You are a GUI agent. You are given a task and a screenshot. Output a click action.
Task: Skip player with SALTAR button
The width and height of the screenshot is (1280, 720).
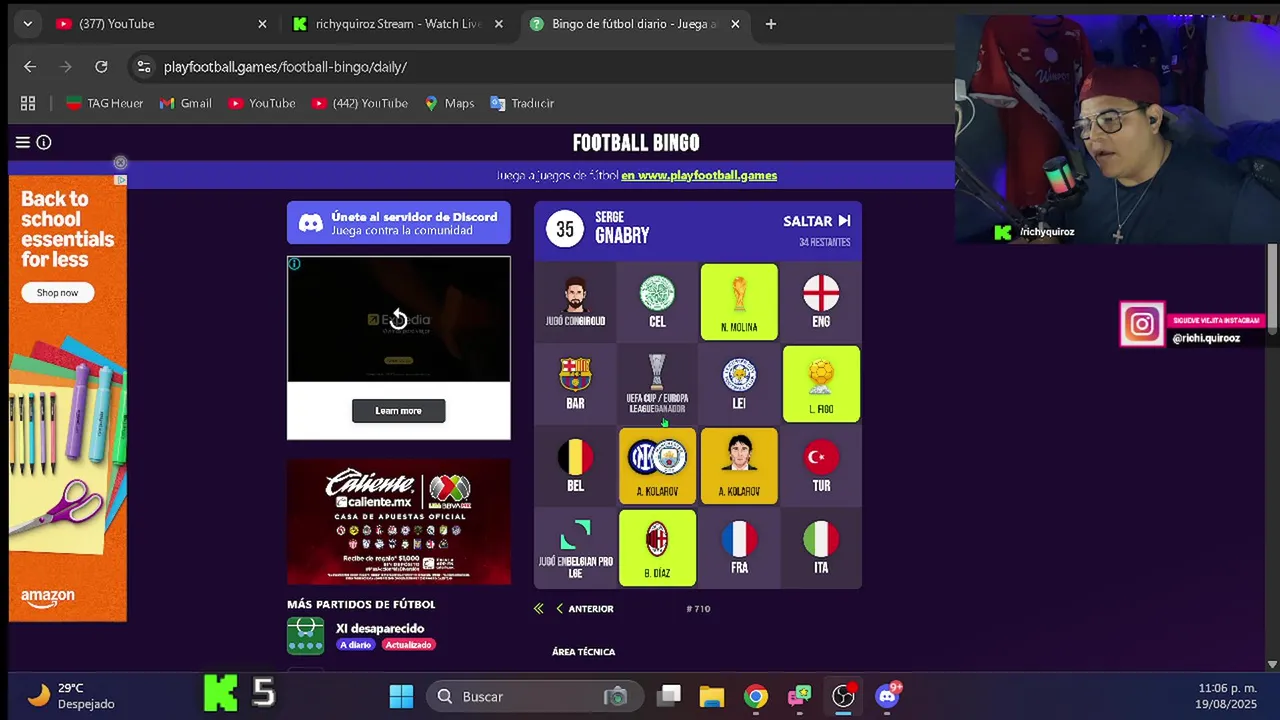[x=817, y=221]
